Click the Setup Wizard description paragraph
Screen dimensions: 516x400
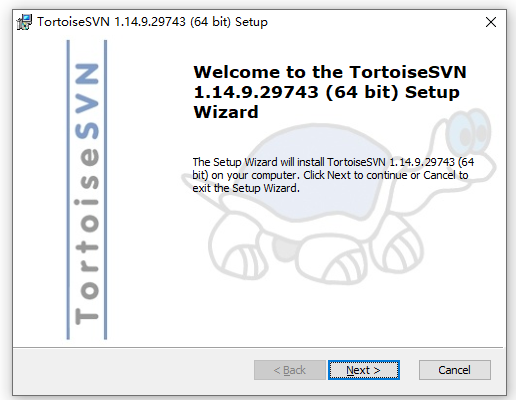[333, 175]
